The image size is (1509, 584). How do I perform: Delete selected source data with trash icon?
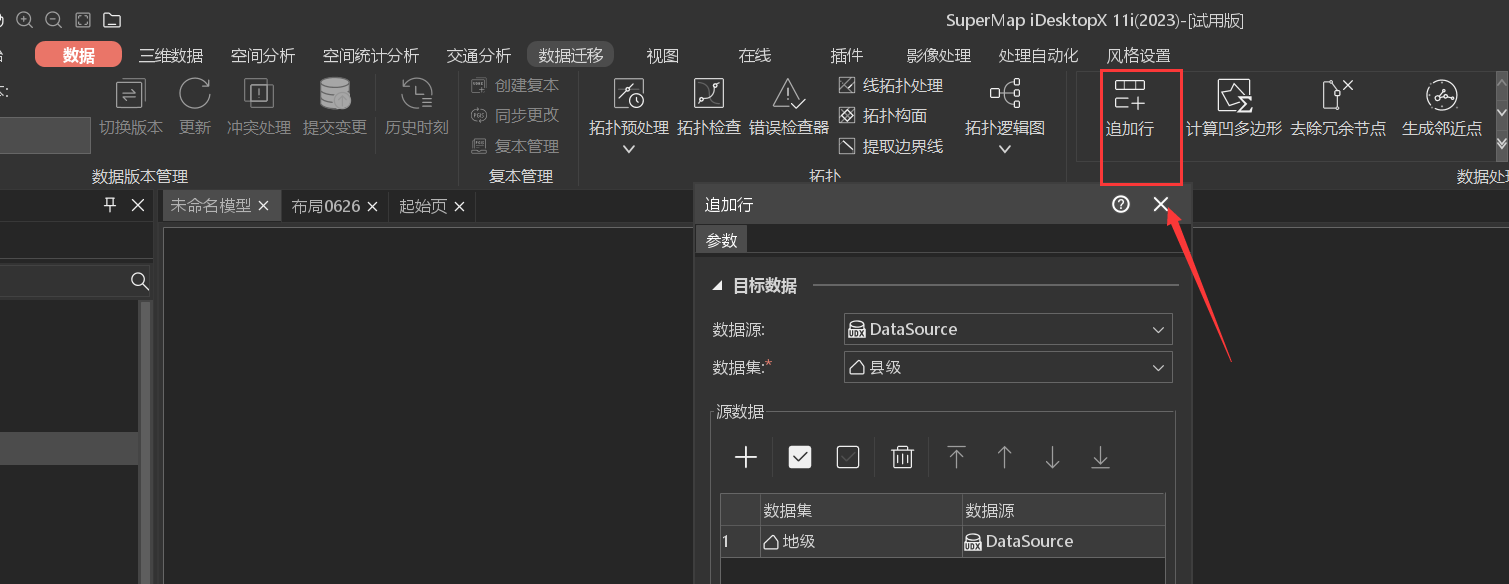902,457
